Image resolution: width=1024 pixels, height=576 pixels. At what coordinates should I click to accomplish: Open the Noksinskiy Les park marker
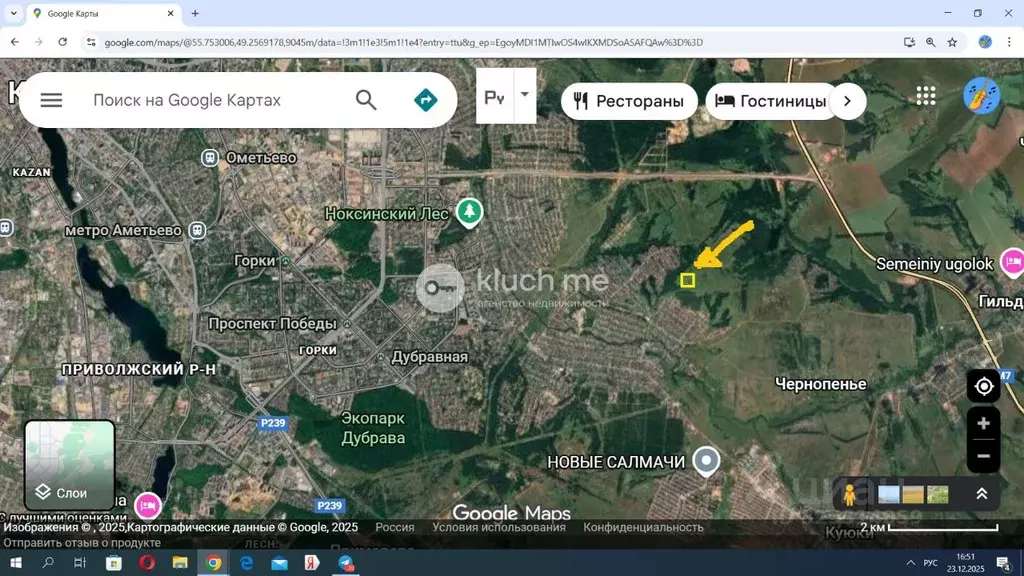tap(470, 213)
